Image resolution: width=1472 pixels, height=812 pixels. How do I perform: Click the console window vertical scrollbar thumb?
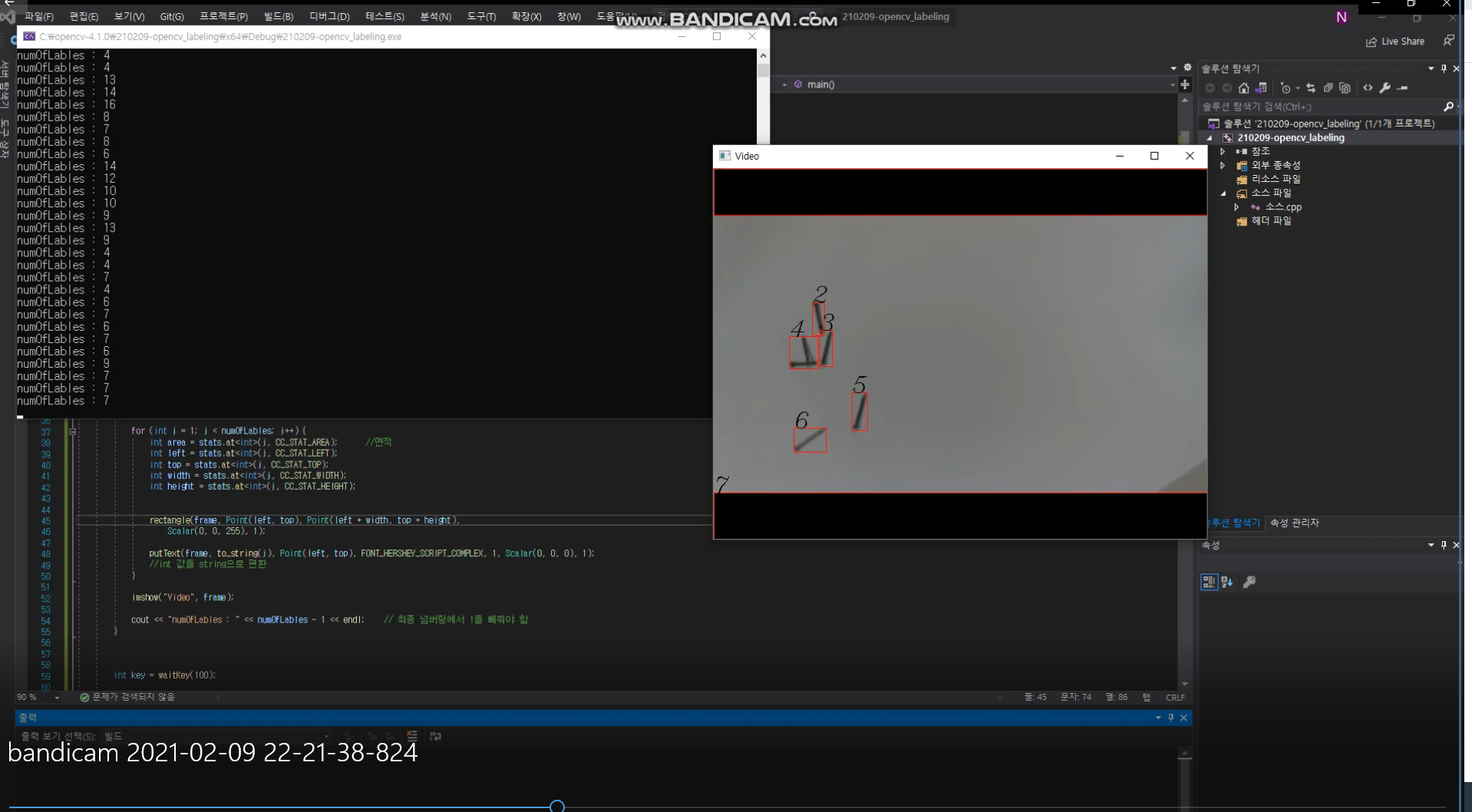click(x=763, y=71)
